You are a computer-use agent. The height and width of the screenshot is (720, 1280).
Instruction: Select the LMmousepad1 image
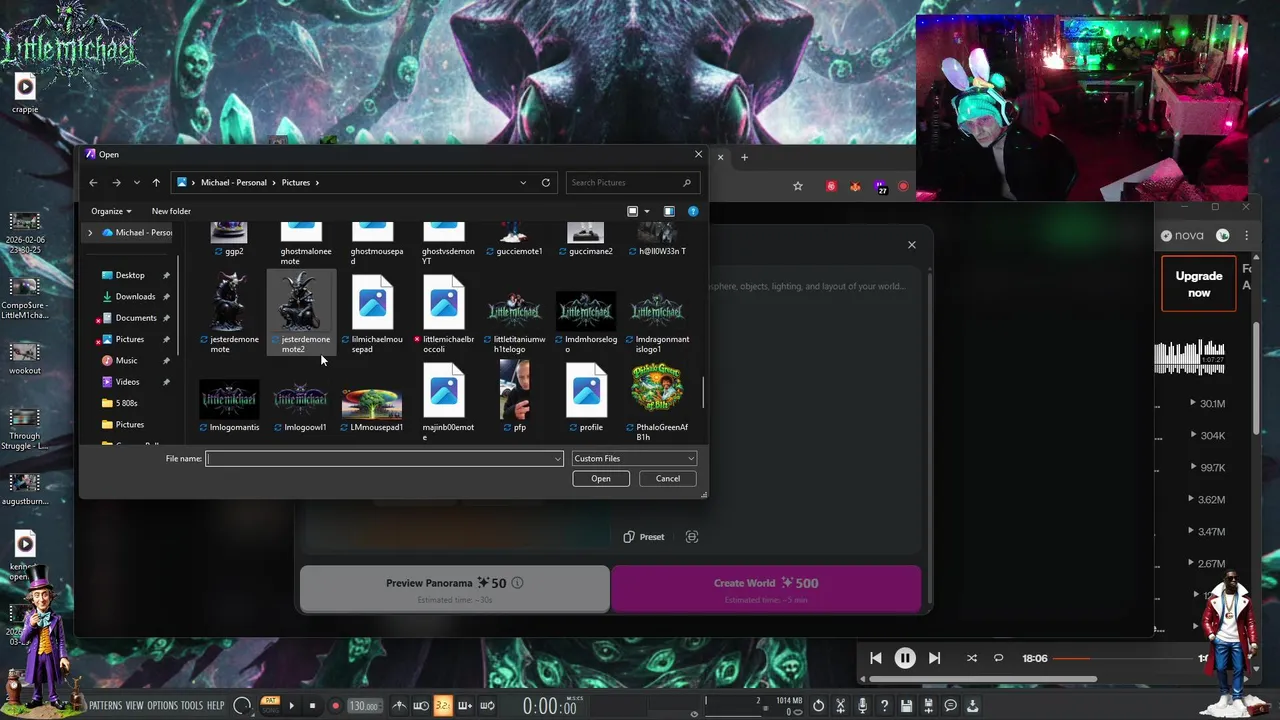tap(373, 408)
